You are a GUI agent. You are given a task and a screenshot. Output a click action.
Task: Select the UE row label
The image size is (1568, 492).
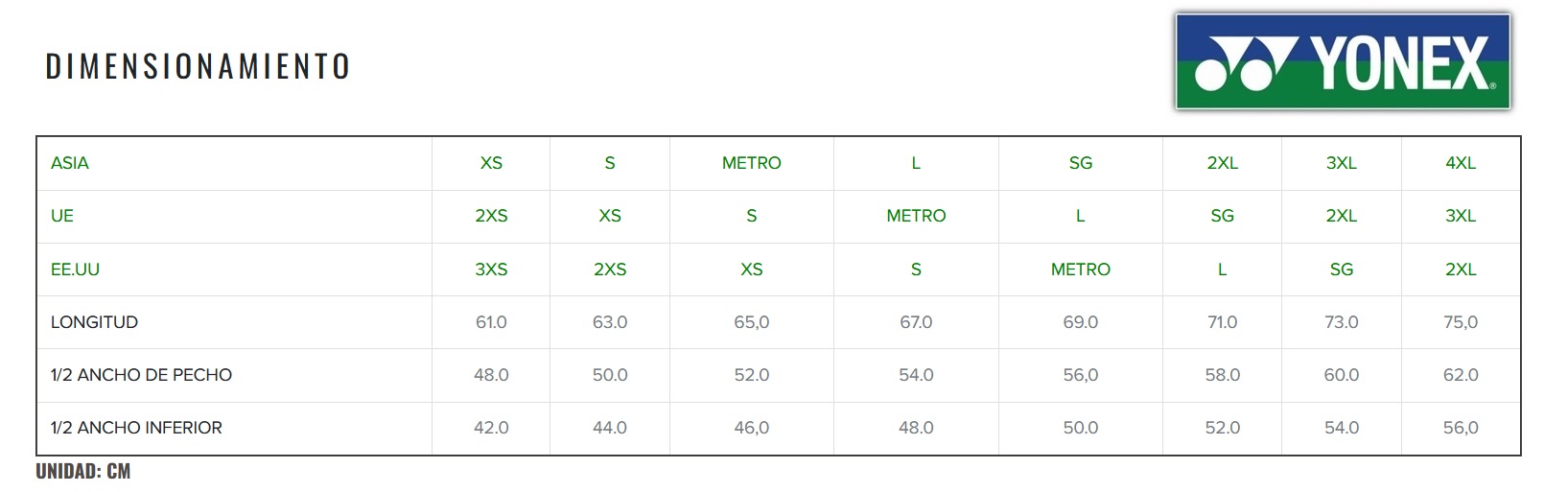(x=62, y=216)
